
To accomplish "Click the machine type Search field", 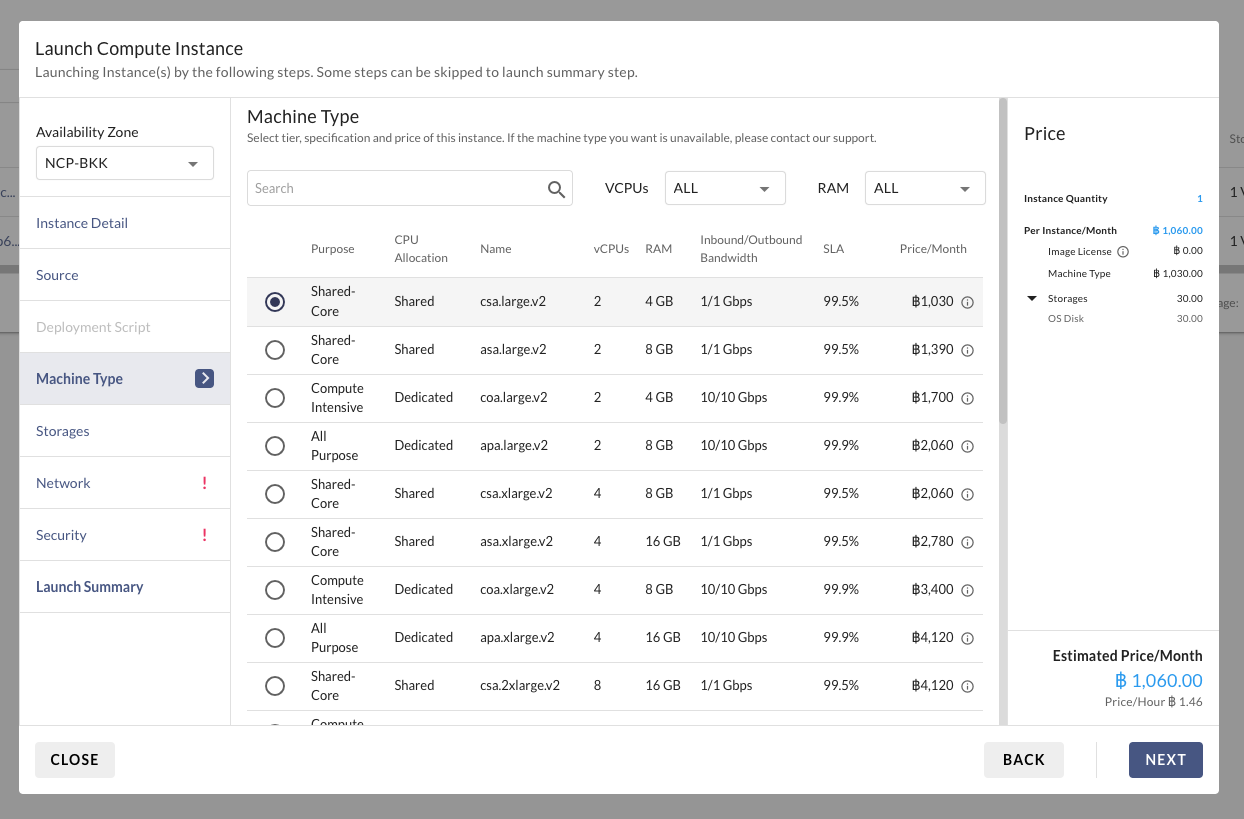I will click(395, 188).
